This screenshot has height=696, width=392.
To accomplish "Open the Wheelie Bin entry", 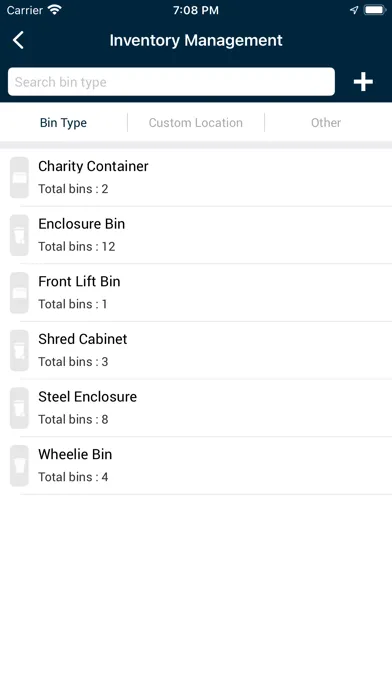I will pyautogui.click(x=196, y=466).
